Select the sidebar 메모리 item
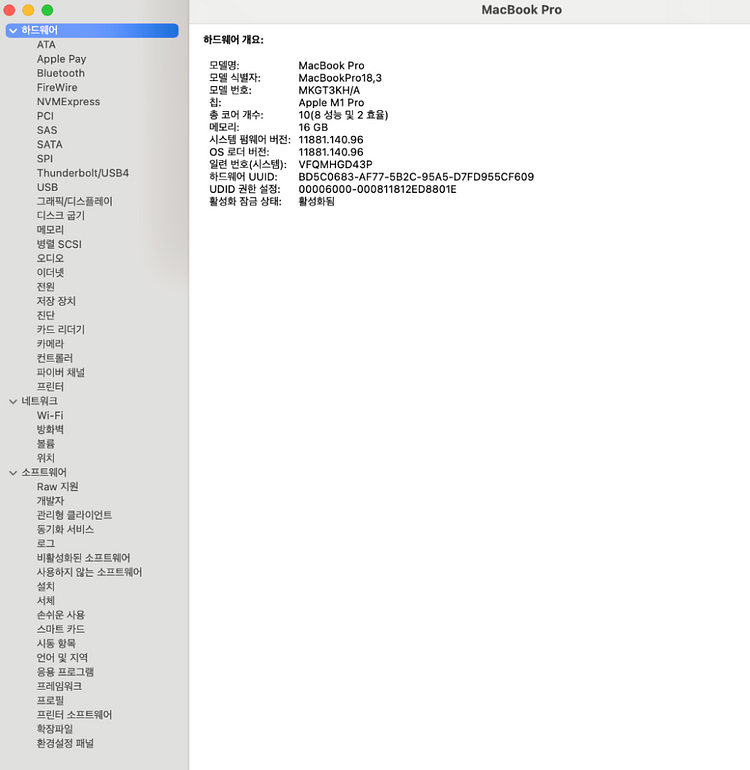The width and height of the screenshot is (750, 770). pos(50,230)
